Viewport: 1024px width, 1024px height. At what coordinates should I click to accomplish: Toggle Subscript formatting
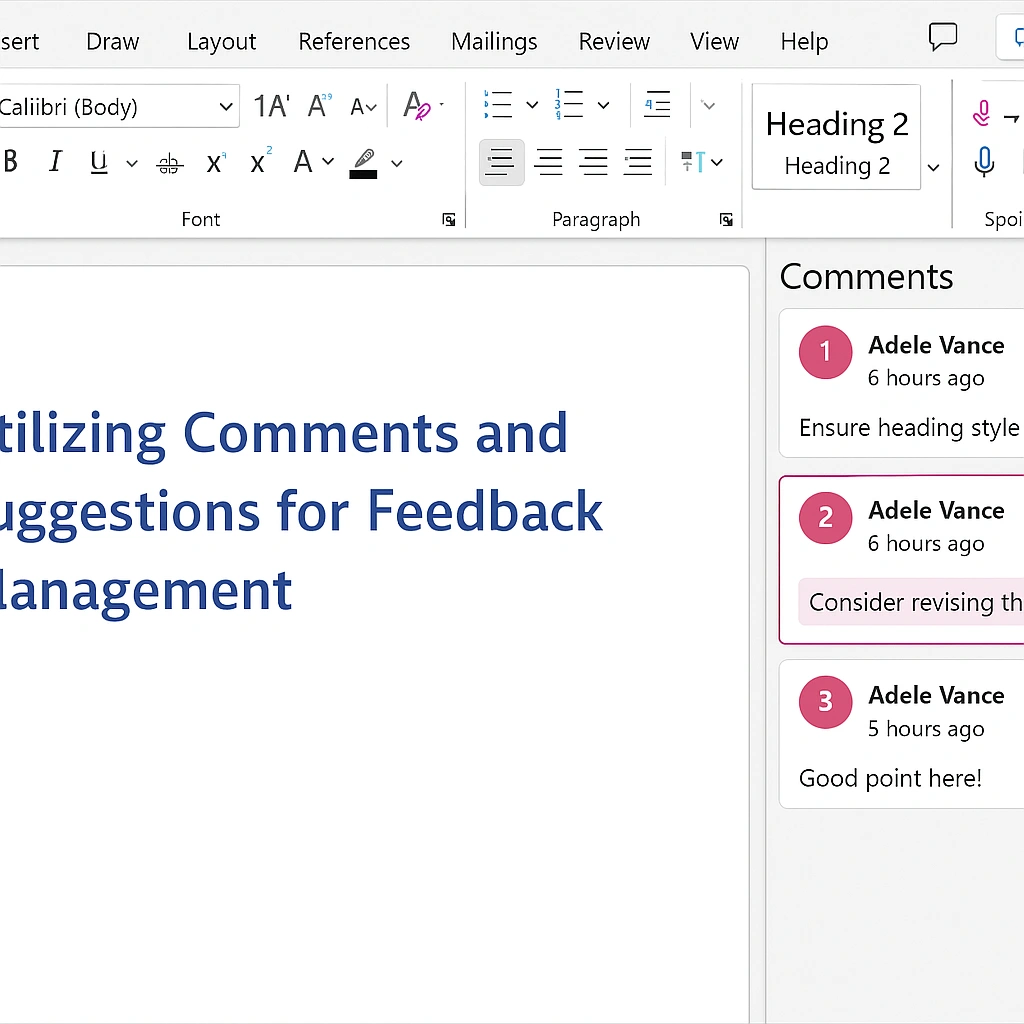216,162
